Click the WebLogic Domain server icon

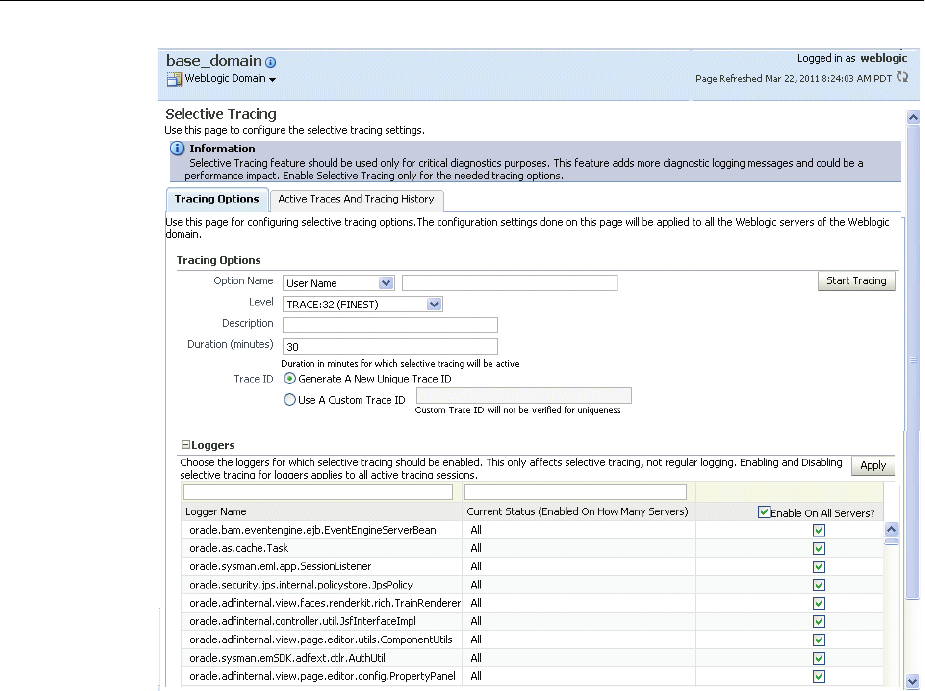174,79
